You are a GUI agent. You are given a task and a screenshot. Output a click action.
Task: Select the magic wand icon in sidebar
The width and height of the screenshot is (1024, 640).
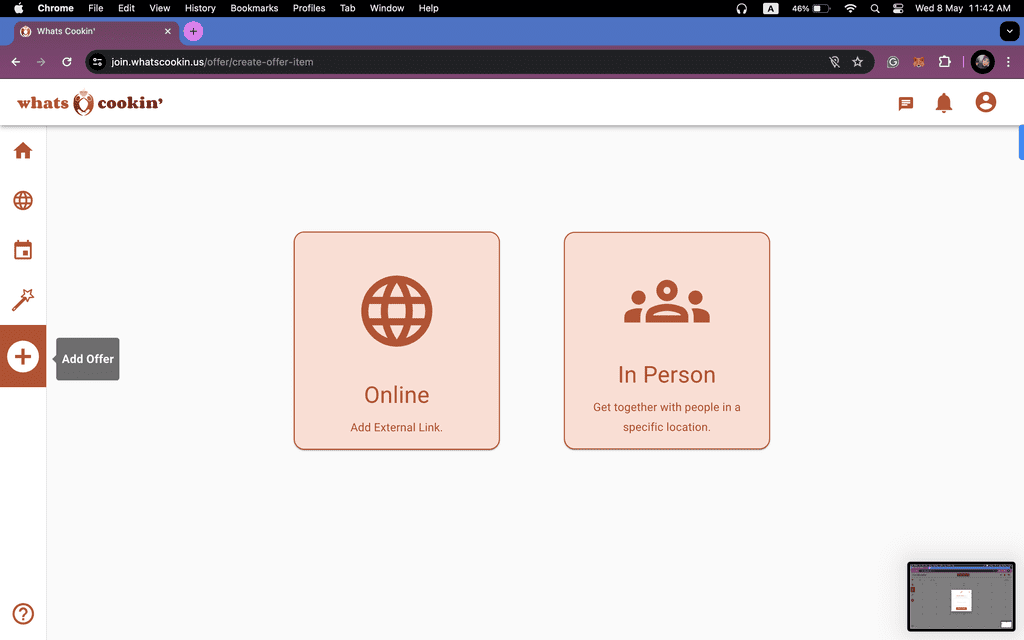pyautogui.click(x=23, y=300)
